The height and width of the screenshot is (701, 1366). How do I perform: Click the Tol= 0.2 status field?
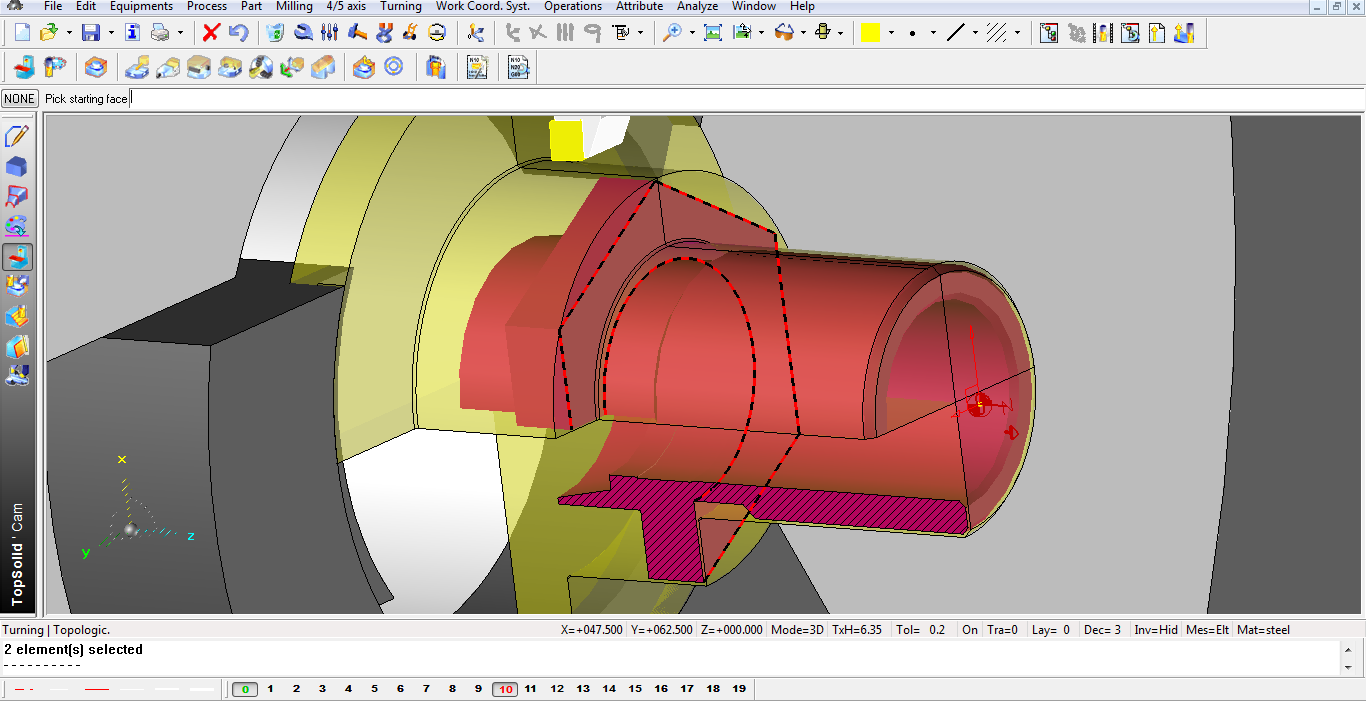[922, 630]
